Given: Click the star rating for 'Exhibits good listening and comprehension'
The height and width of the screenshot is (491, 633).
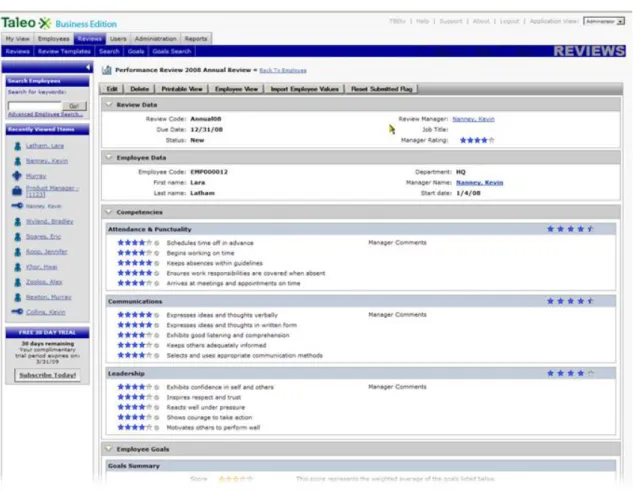Looking at the screenshot, I should click(x=135, y=335).
